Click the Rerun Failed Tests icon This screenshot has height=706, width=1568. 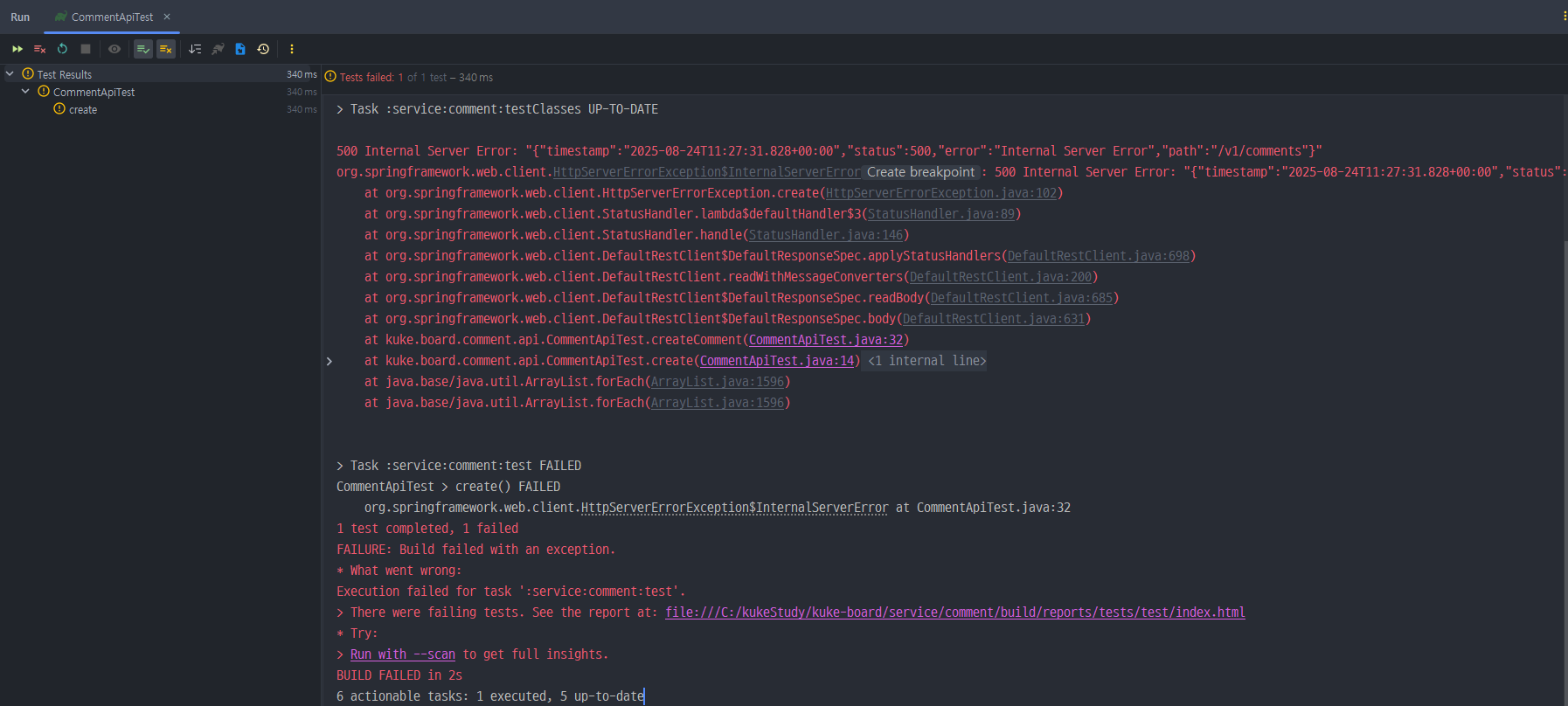(x=39, y=49)
